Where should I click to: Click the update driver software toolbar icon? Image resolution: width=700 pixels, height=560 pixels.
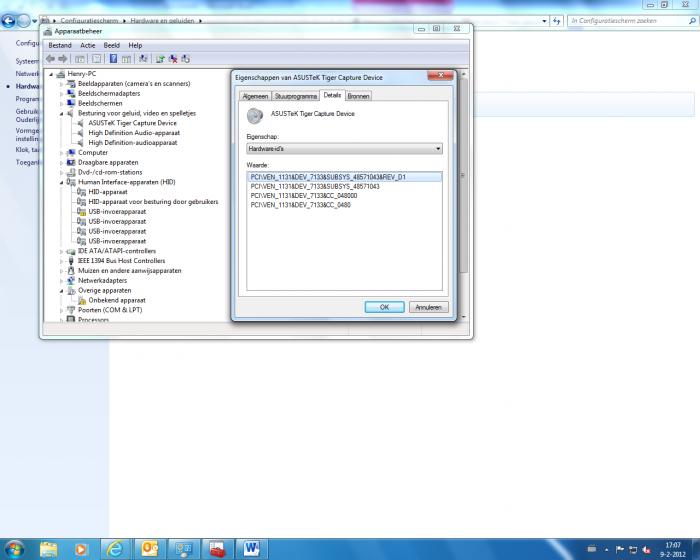click(160, 59)
